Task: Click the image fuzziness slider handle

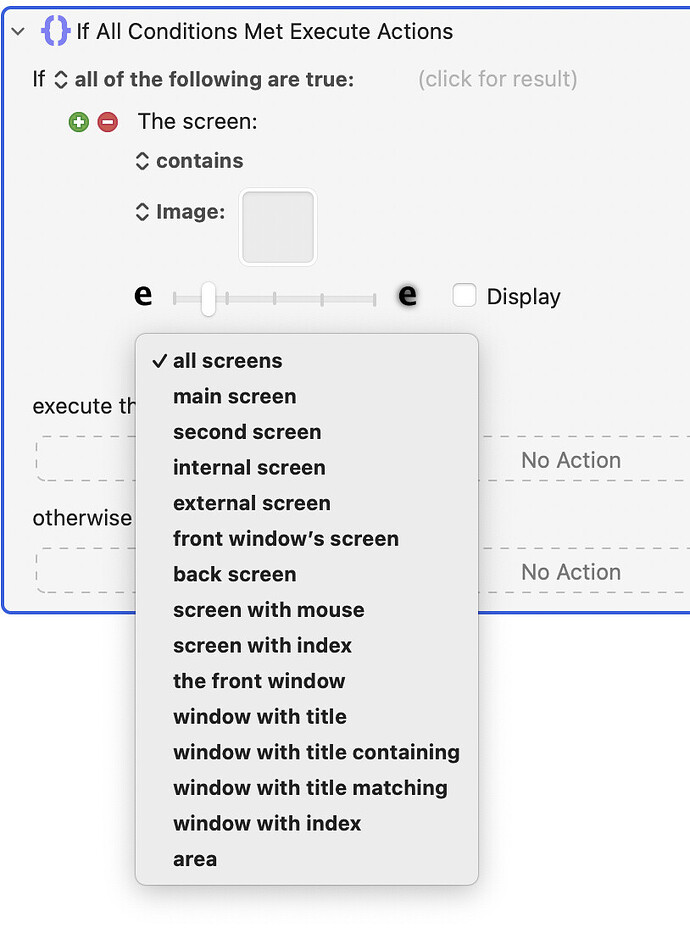Action: [208, 297]
